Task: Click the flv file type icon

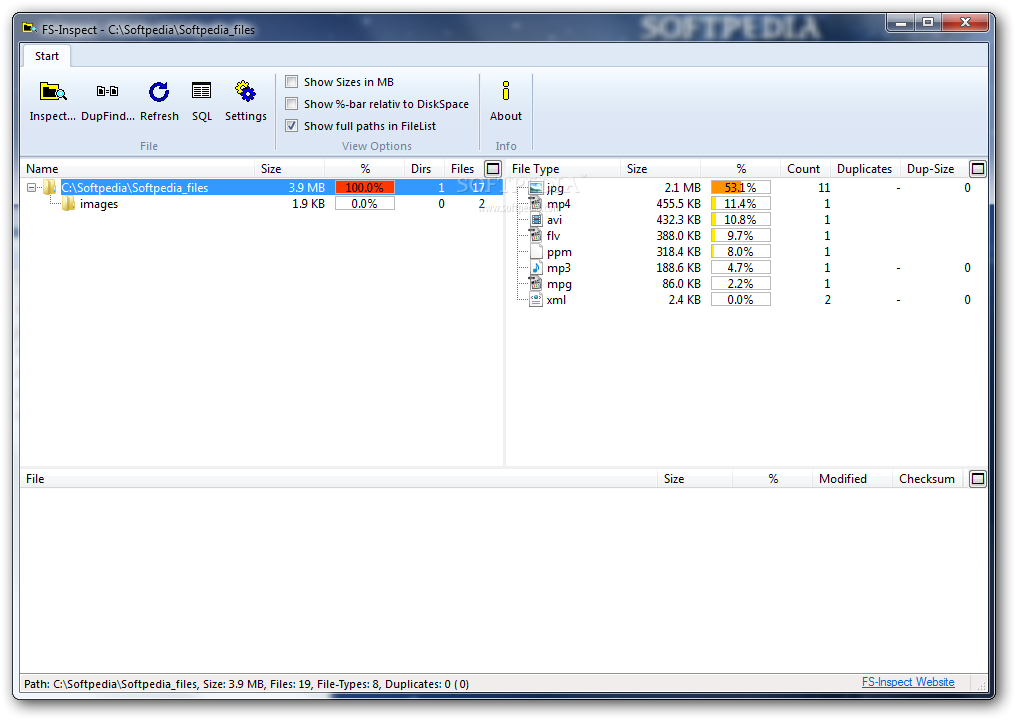Action: click(536, 236)
